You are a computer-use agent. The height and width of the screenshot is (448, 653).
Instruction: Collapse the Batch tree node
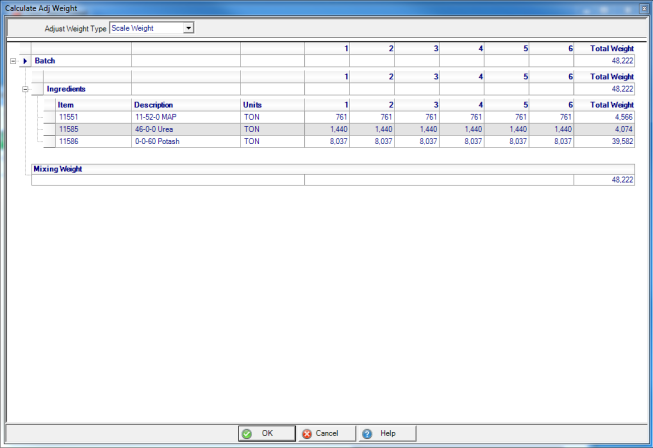click(12, 61)
